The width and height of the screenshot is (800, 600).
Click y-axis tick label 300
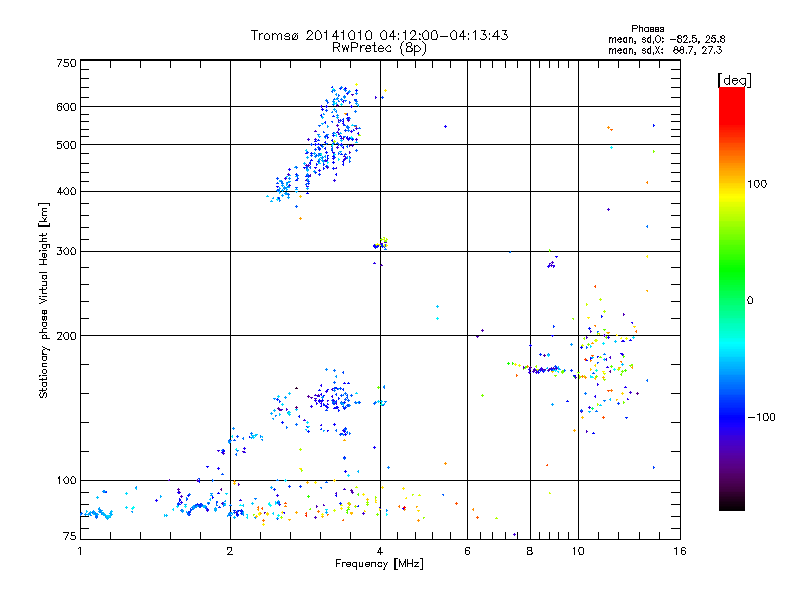click(x=66, y=252)
